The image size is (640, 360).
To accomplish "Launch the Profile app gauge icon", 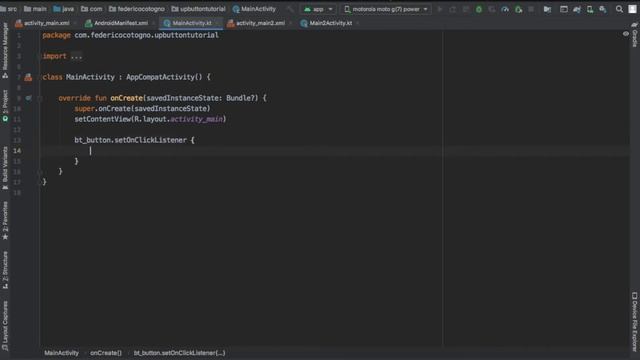I will click(x=505, y=9).
